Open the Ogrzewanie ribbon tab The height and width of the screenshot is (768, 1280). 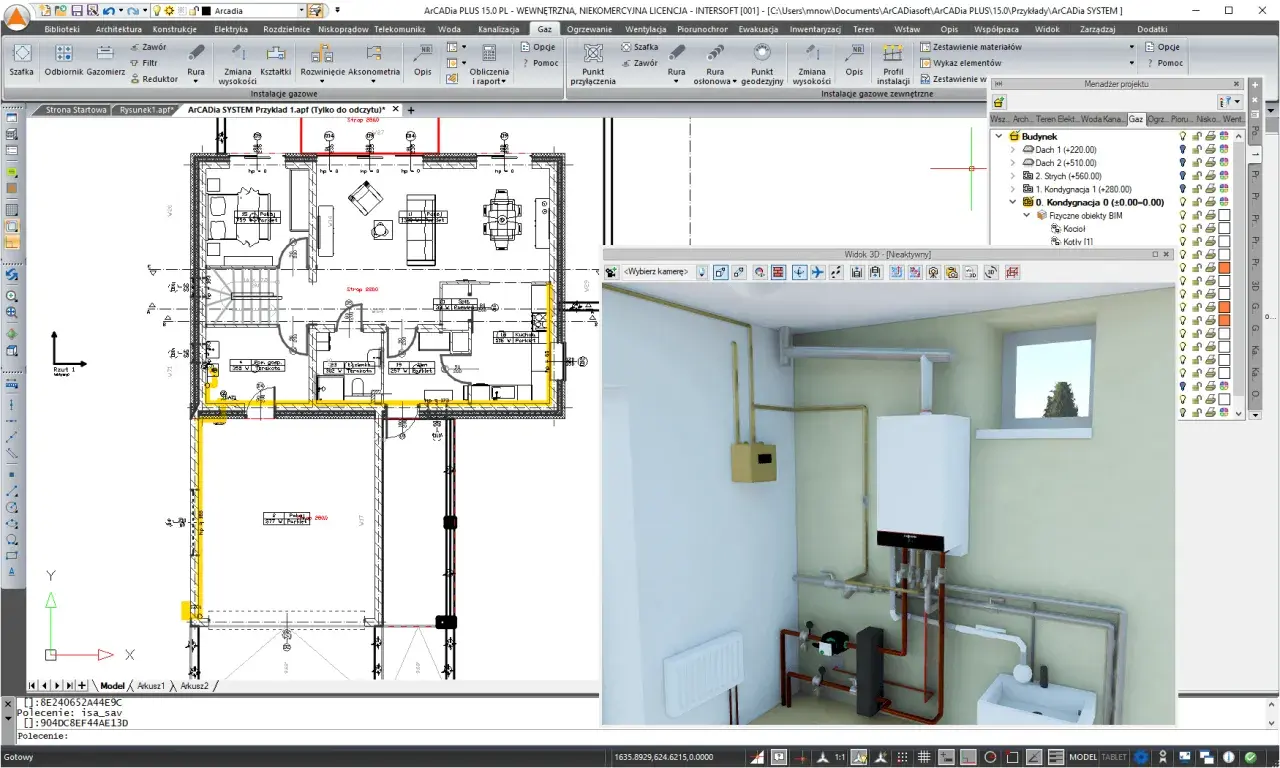pyautogui.click(x=589, y=29)
